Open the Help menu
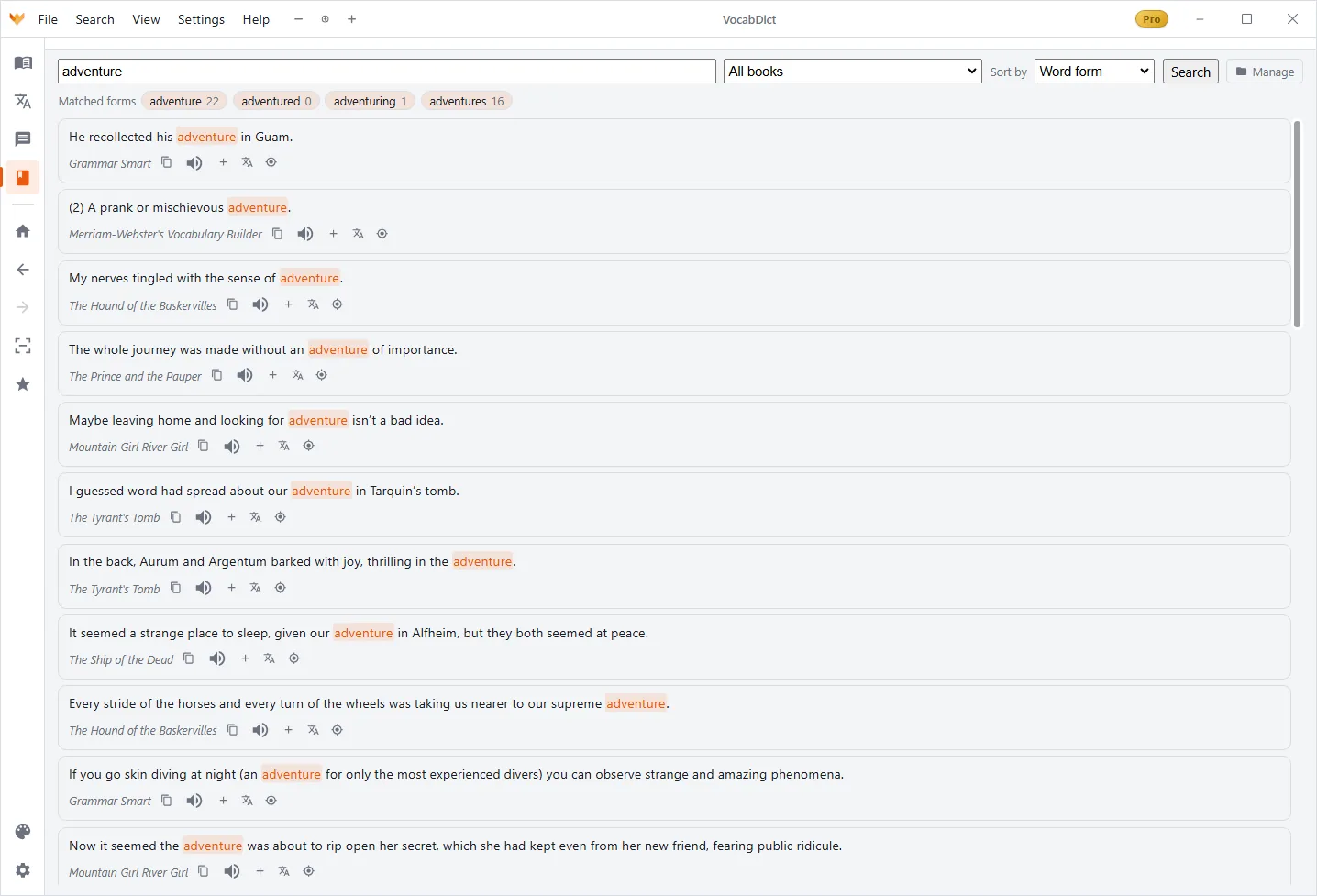This screenshot has width=1317, height=896. (x=256, y=19)
